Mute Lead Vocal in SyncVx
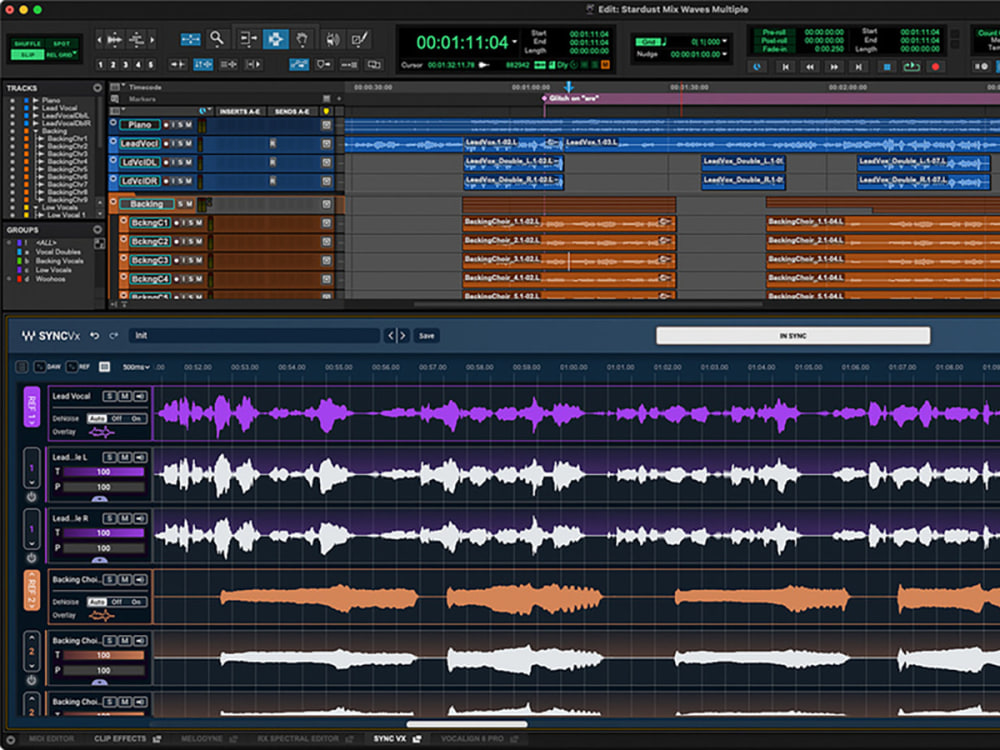The width and height of the screenshot is (1000, 750). pos(125,396)
